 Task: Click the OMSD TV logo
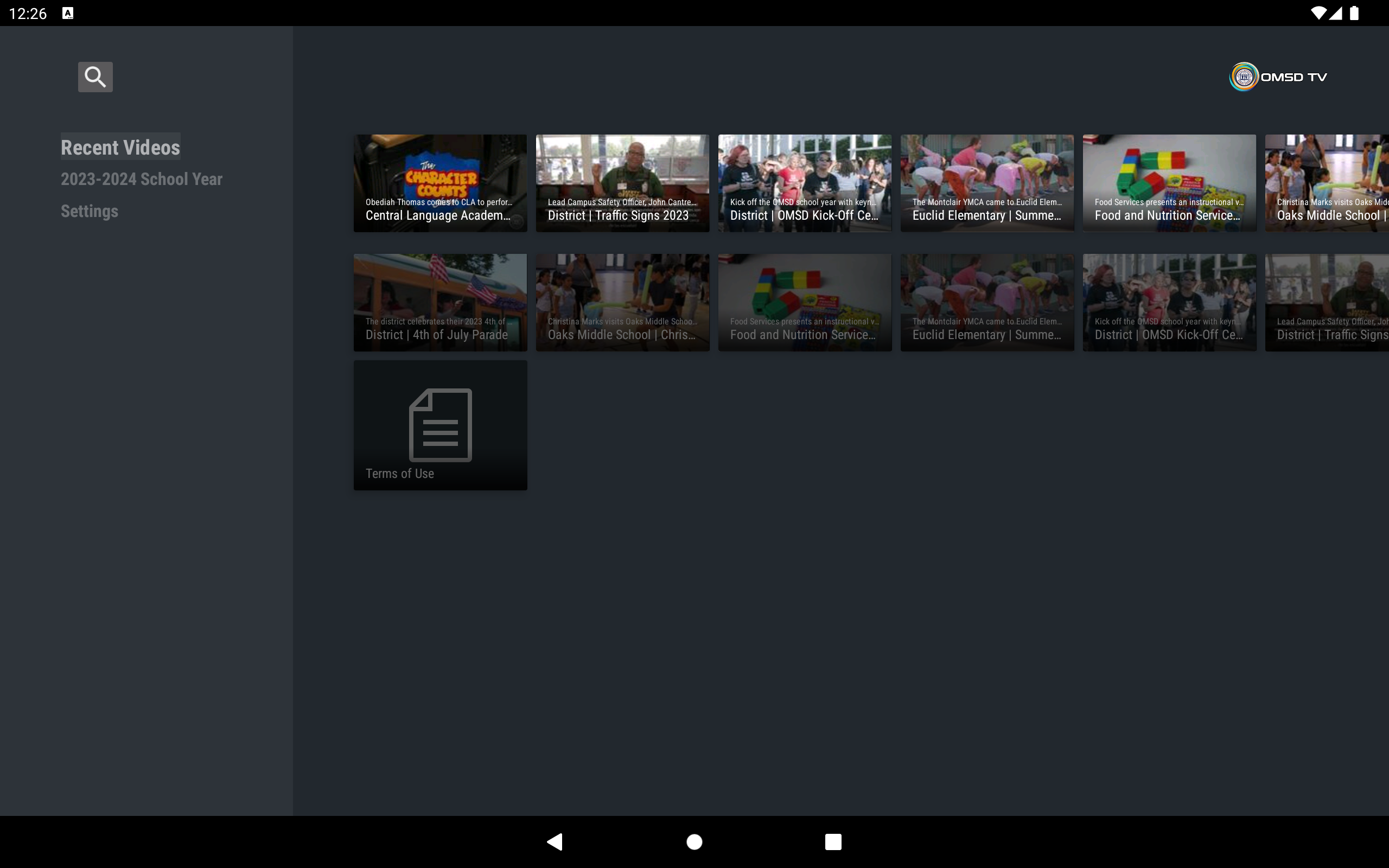click(x=1277, y=76)
